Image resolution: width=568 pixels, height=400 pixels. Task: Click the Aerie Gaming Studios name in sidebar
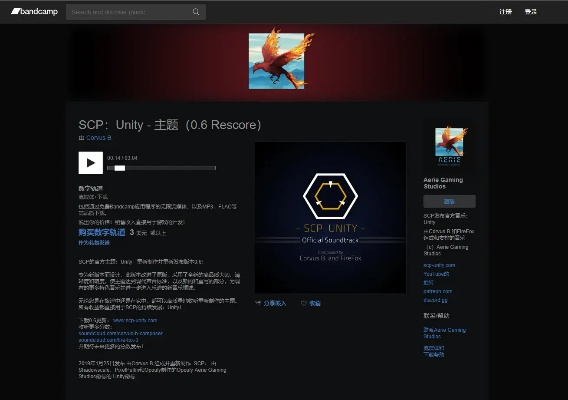coord(443,183)
